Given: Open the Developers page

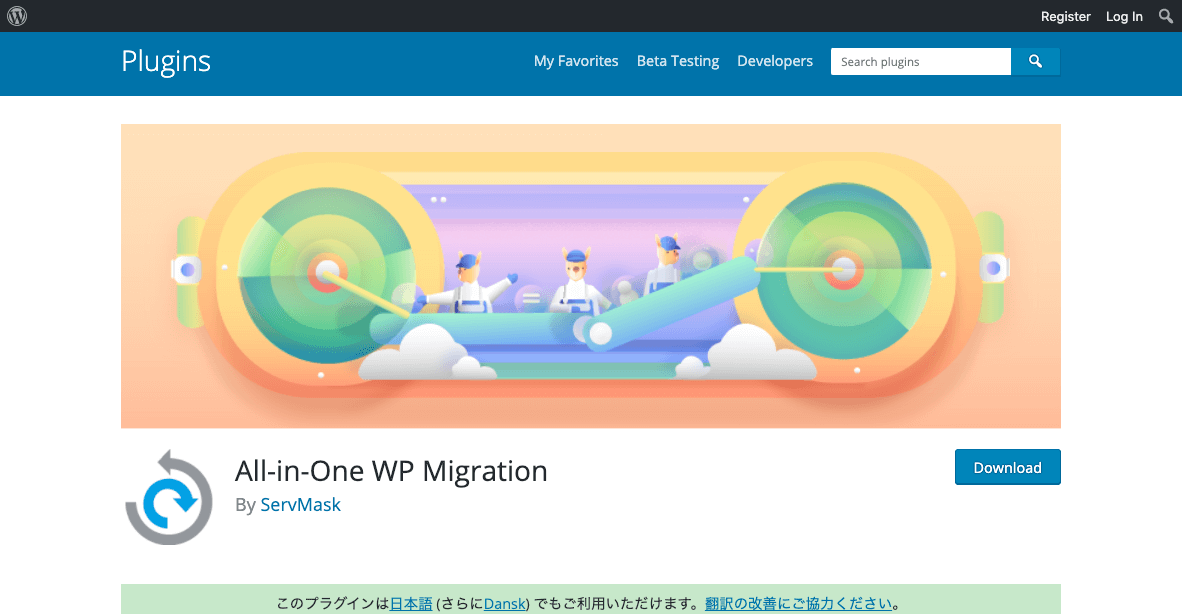Looking at the screenshot, I should 775,60.
